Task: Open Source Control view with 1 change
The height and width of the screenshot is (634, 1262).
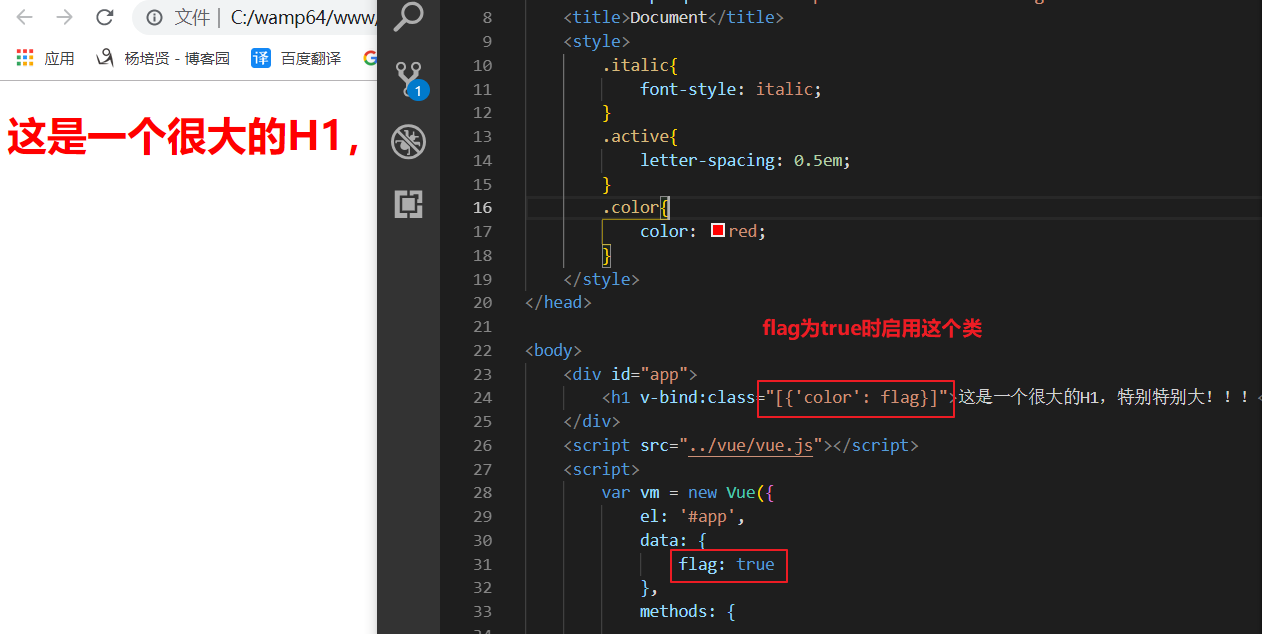Action: tap(409, 78)
